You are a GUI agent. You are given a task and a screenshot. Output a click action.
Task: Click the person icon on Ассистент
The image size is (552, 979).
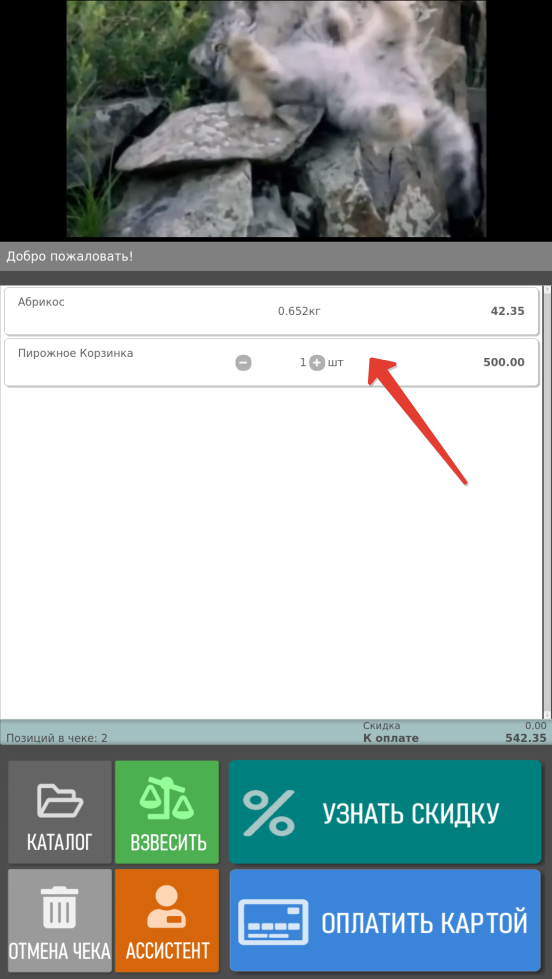click(167, 907)
